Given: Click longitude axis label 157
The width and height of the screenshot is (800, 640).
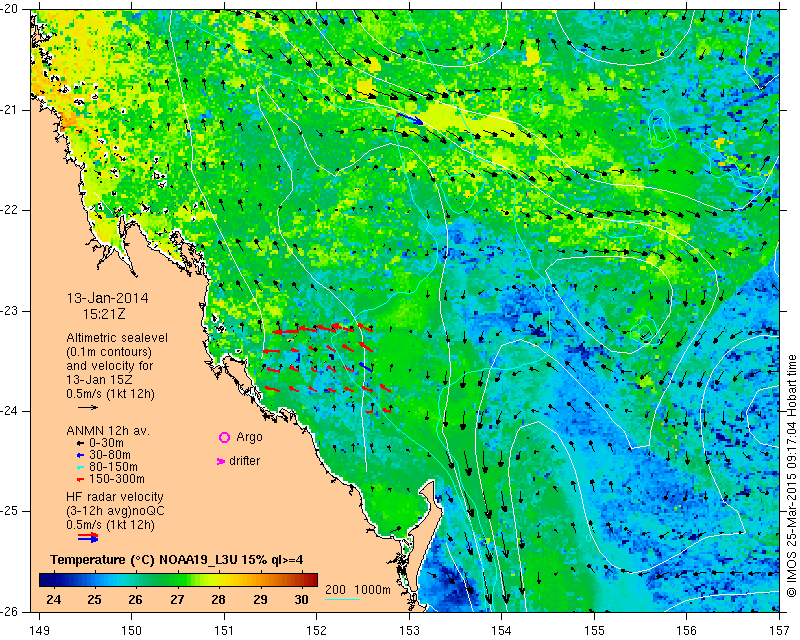Looking at the screenshot, I should tap(780, 631).
